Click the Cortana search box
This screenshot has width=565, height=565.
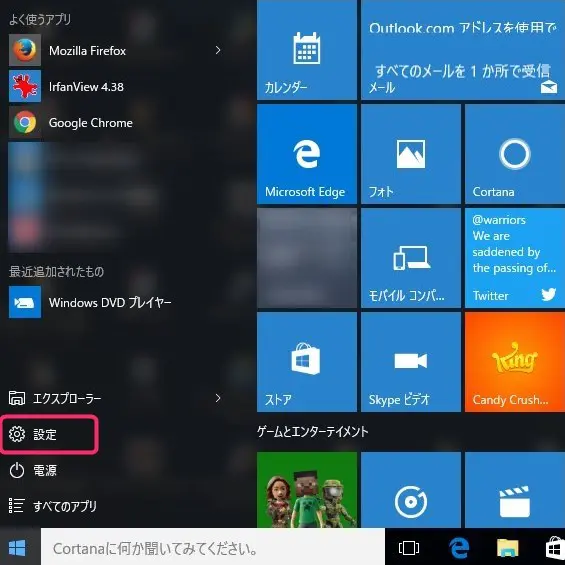click(213, 548)
